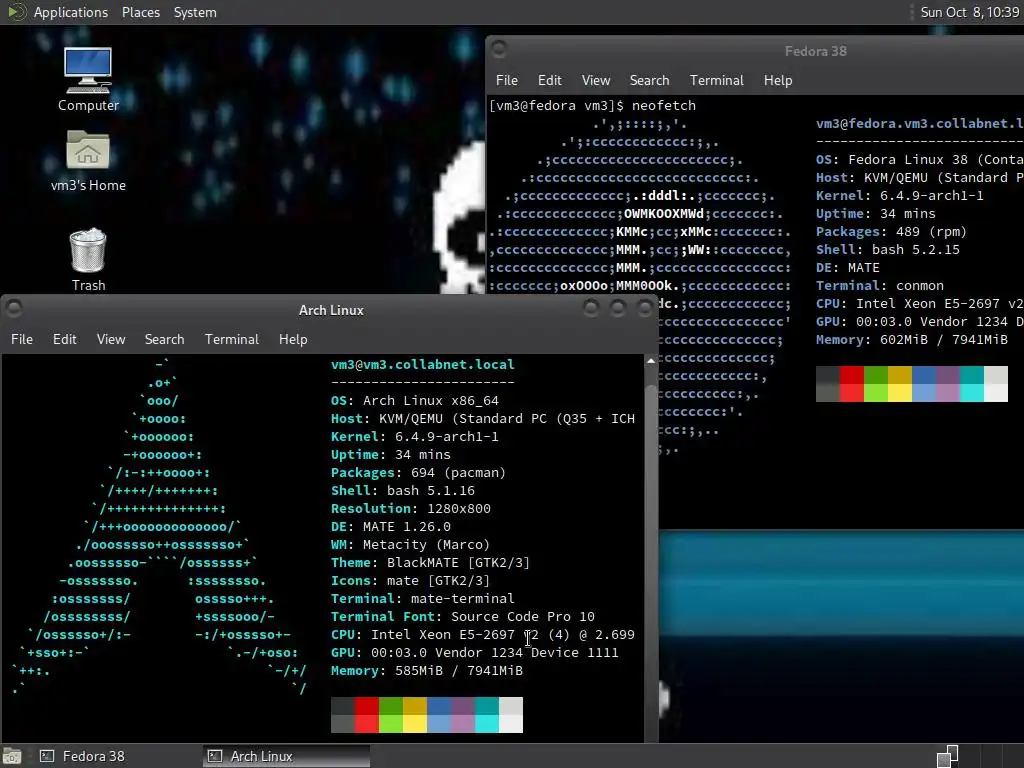This screenshot has height=768, width=1024.
Task: Minimize the Arch Linux terminal window
Action: coord(591,308)
